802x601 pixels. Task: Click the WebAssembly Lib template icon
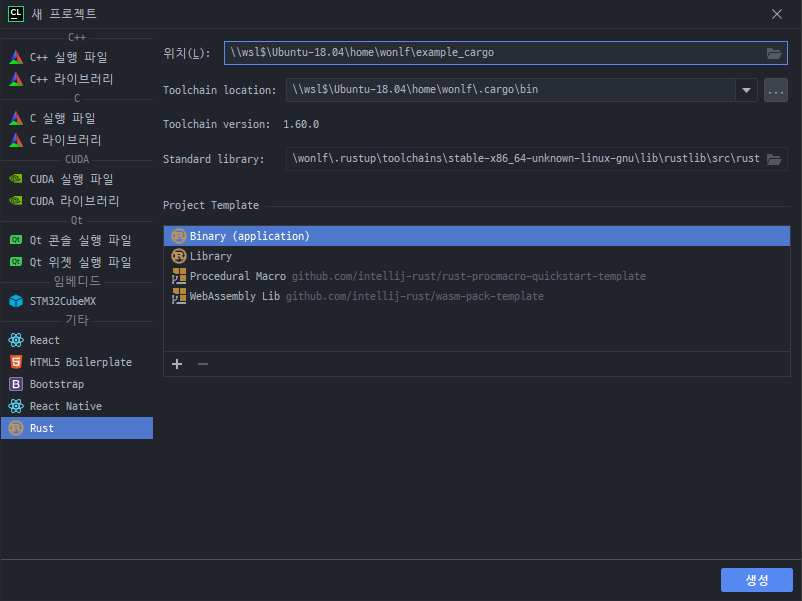pyautogui.click(x=179, y=296)
